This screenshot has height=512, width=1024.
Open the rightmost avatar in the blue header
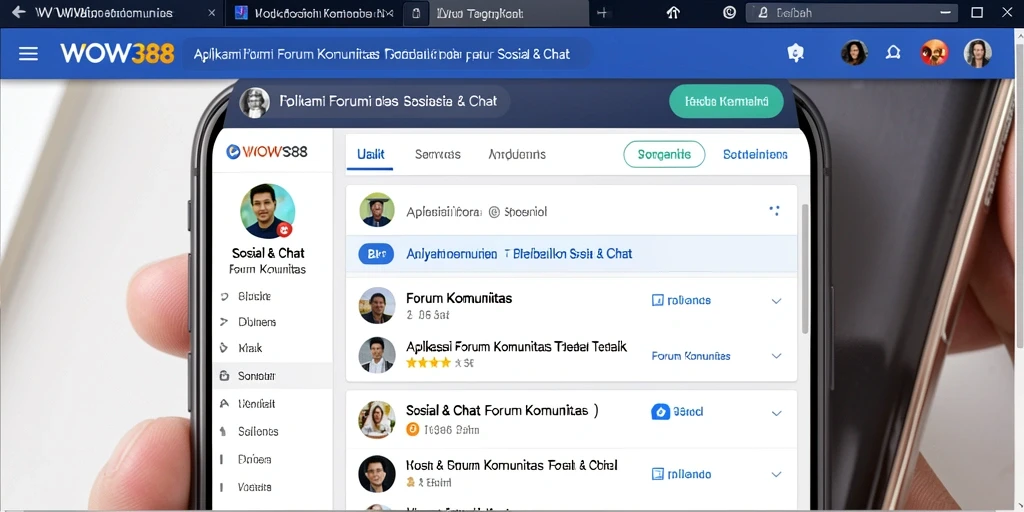click(x=978, y=53)
